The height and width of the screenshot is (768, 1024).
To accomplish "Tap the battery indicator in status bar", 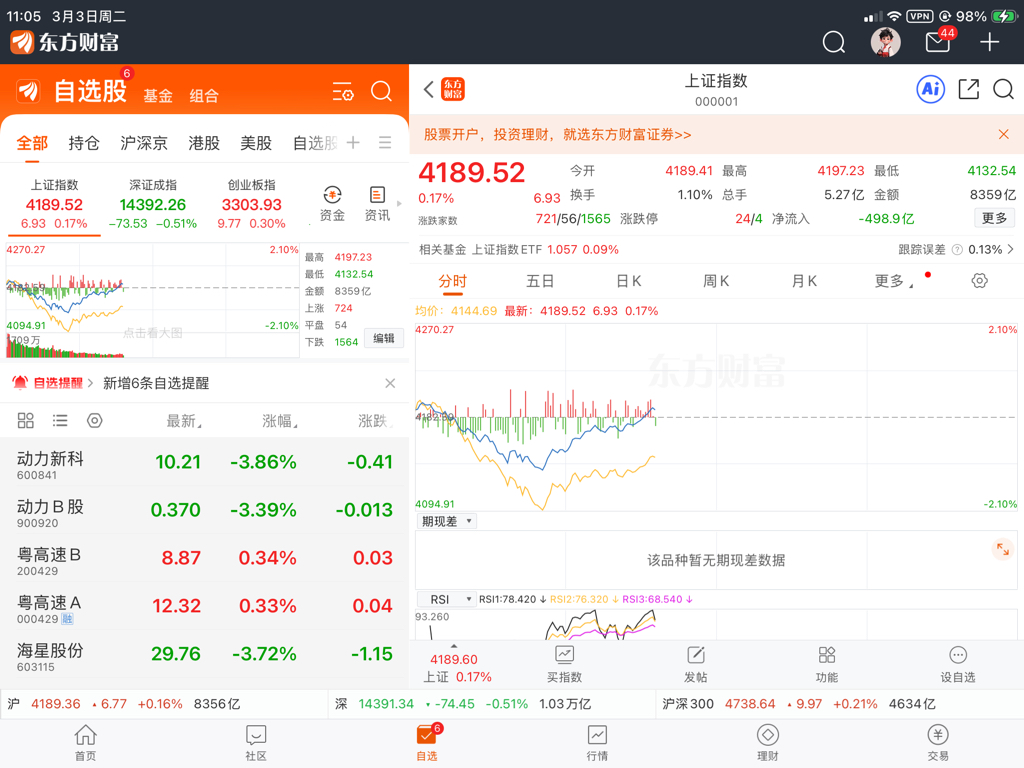I will tap(1002, 16).
